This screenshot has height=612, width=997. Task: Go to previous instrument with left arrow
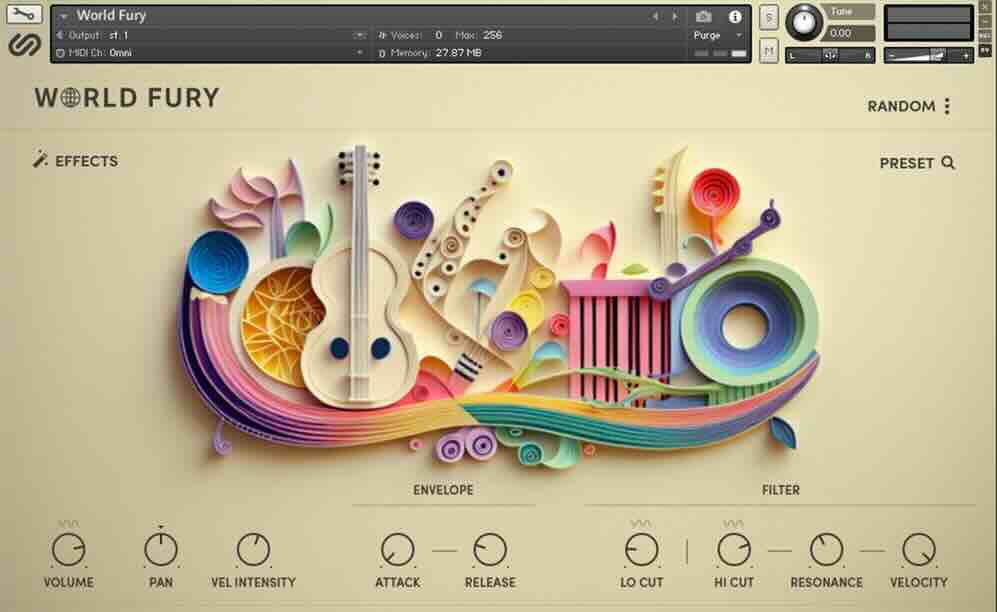coord(656,17)
